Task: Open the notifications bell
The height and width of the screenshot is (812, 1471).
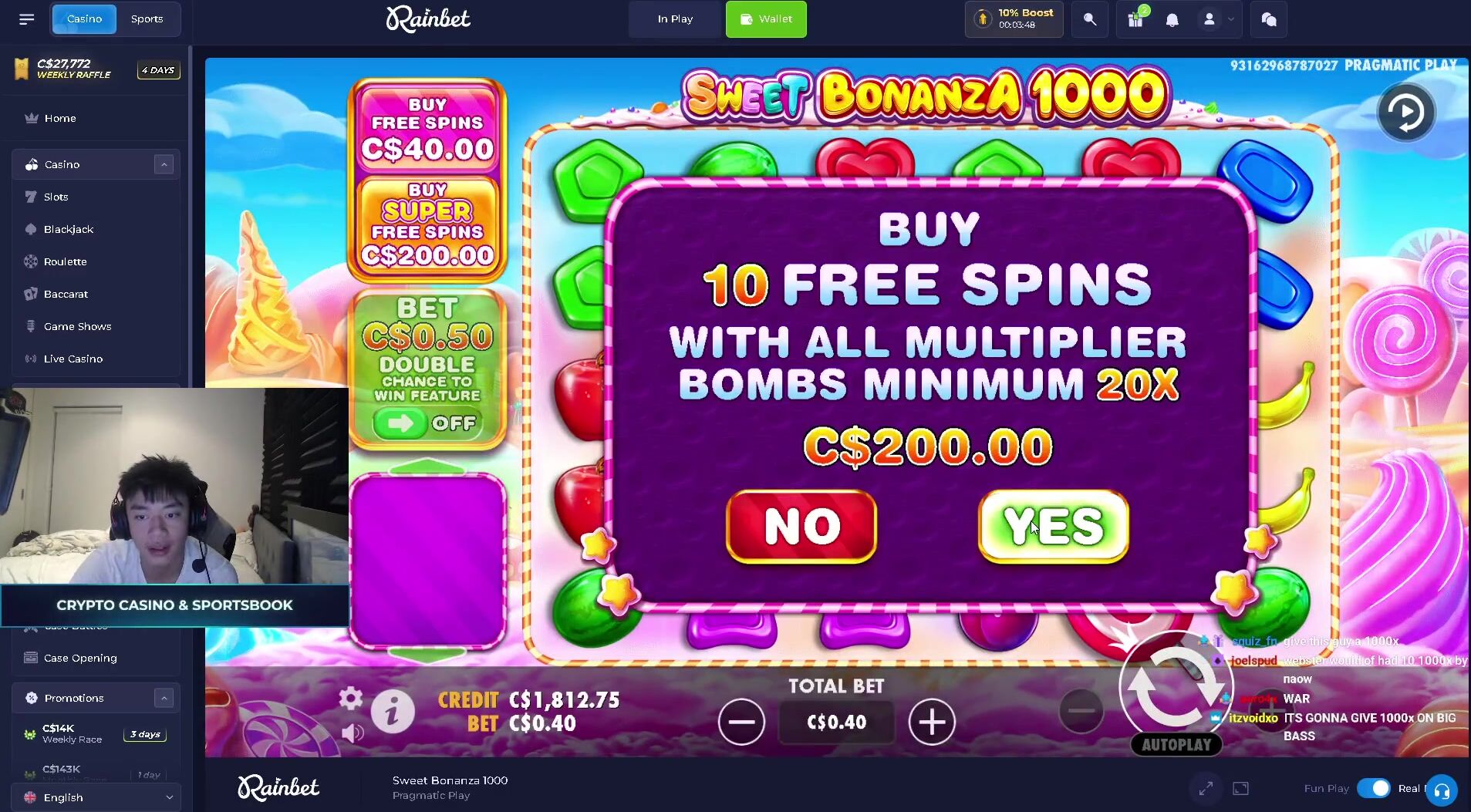Action: (1172, 20)
